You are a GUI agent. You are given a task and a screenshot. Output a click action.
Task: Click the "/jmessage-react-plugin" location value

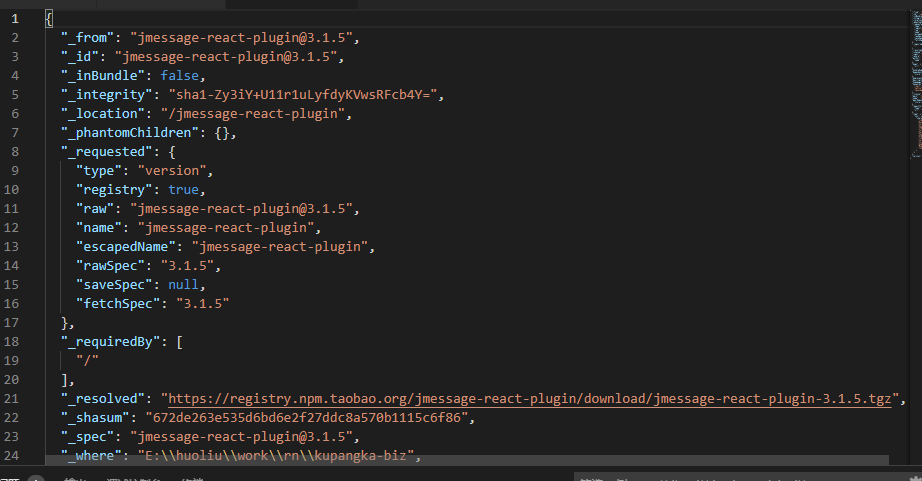tap(253, 113)
